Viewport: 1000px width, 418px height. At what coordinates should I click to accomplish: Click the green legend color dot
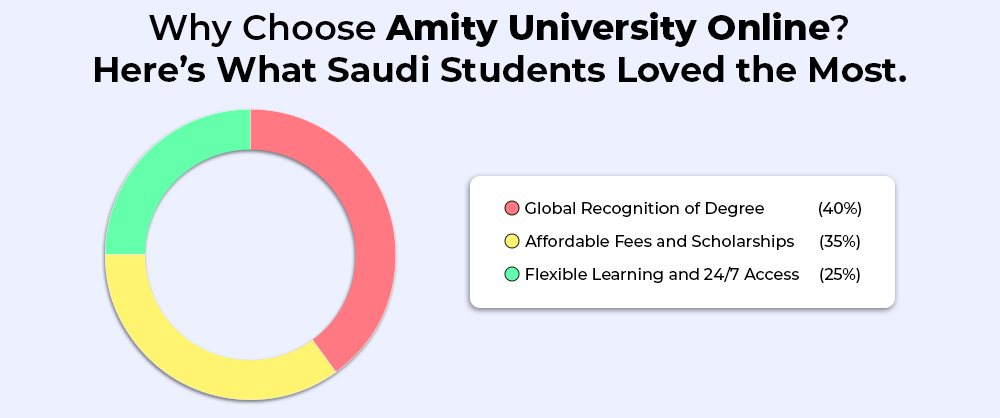[x=511, y=275]
